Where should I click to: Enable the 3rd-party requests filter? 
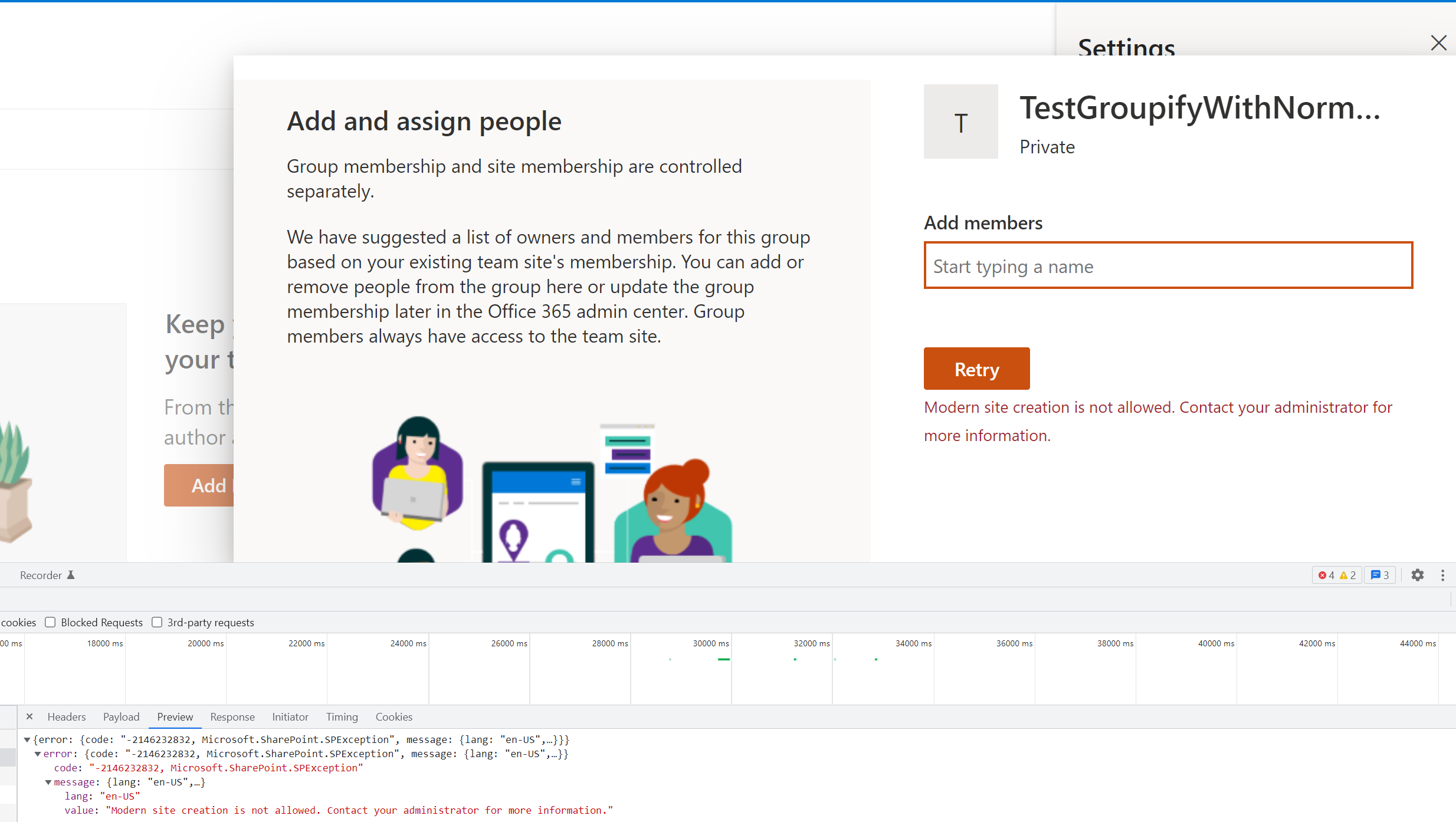click(x=157, y=622)
